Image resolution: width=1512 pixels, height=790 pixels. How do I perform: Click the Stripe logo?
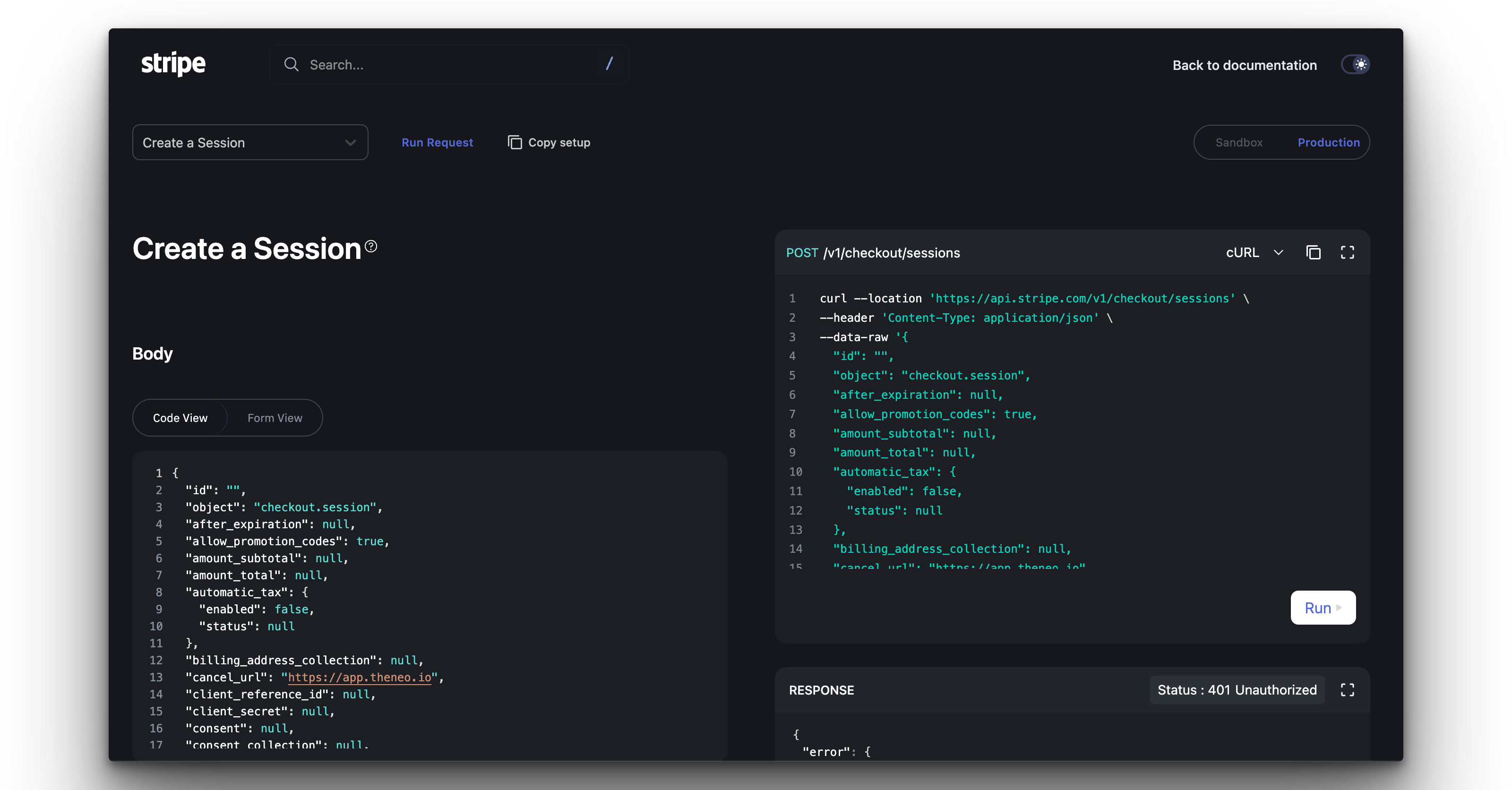pyautogui.click(x=173, y=63)
